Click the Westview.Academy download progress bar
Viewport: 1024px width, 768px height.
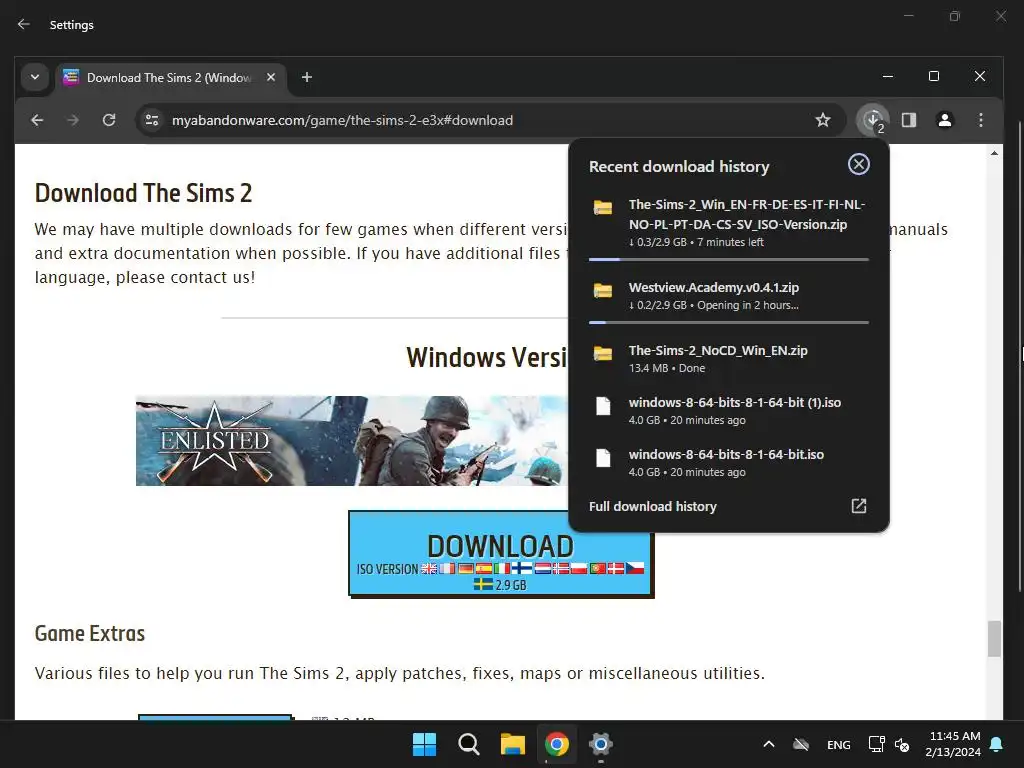[x=729, y=323]
